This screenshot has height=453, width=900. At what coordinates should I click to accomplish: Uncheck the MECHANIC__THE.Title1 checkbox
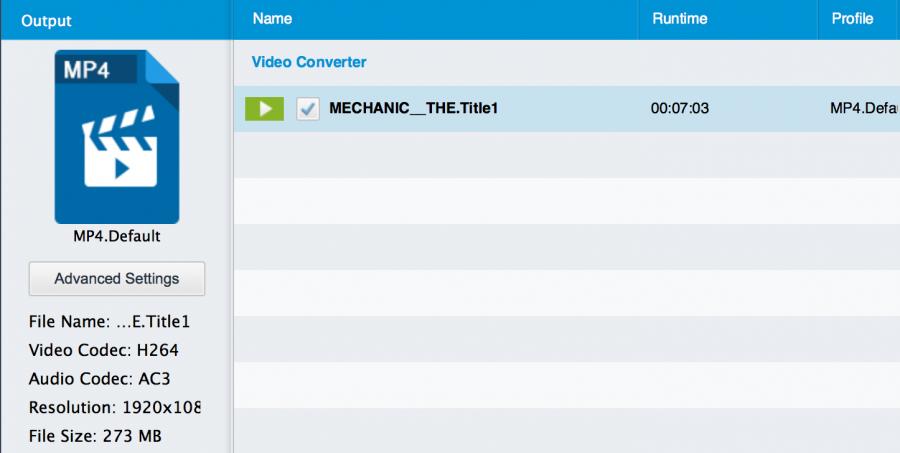308,109
